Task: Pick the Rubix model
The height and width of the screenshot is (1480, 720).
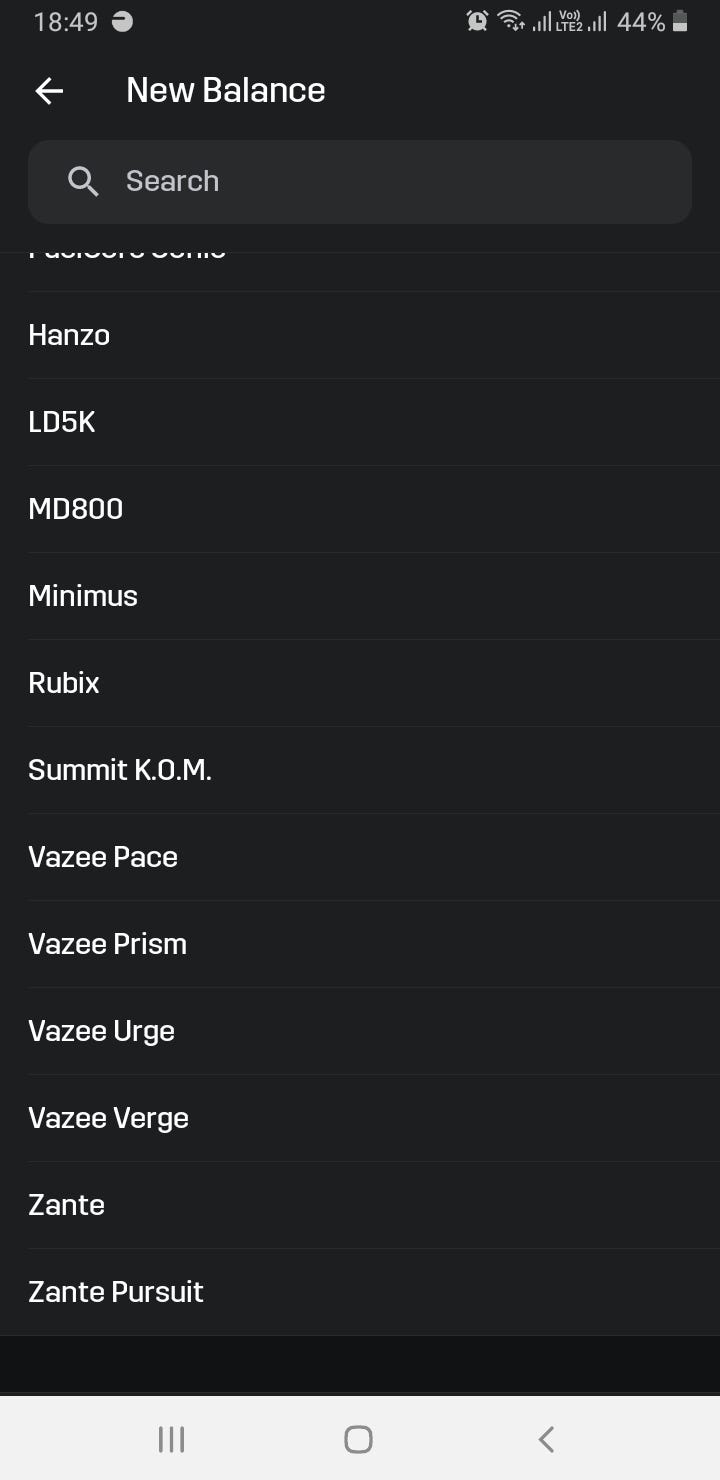Action: (360, 683)
